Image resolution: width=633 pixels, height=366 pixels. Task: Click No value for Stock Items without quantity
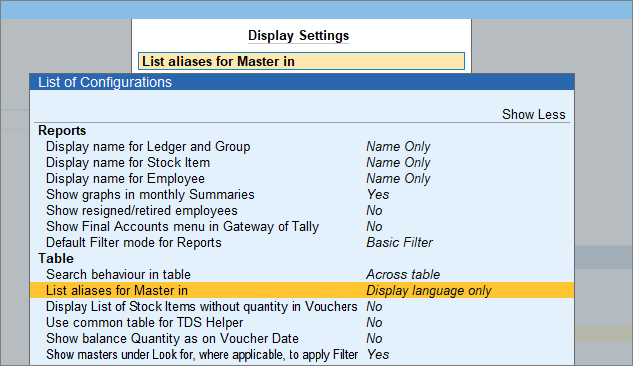[x=374, y=307]
